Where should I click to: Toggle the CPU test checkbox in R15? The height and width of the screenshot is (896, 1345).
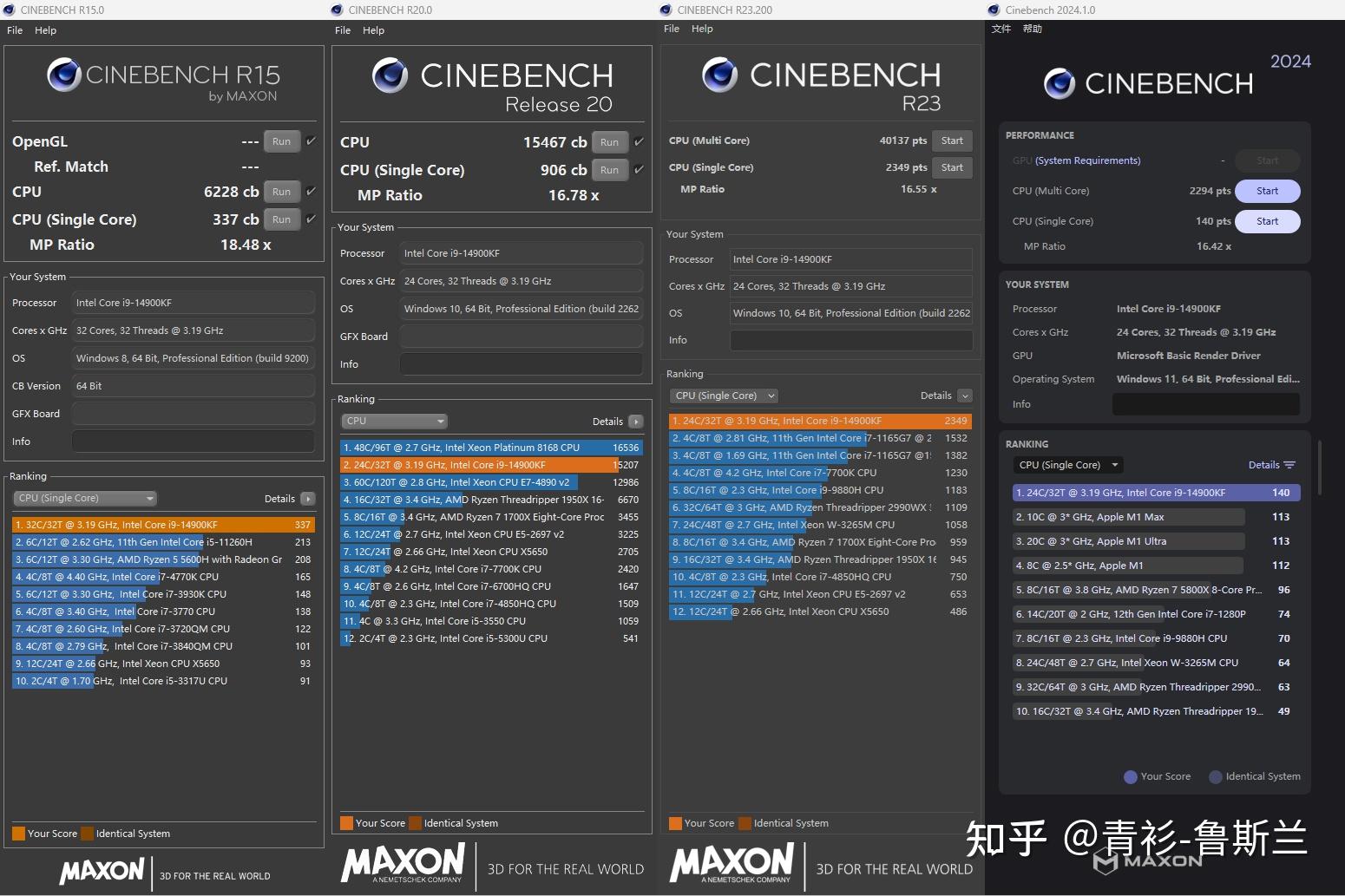pos(311,191)
